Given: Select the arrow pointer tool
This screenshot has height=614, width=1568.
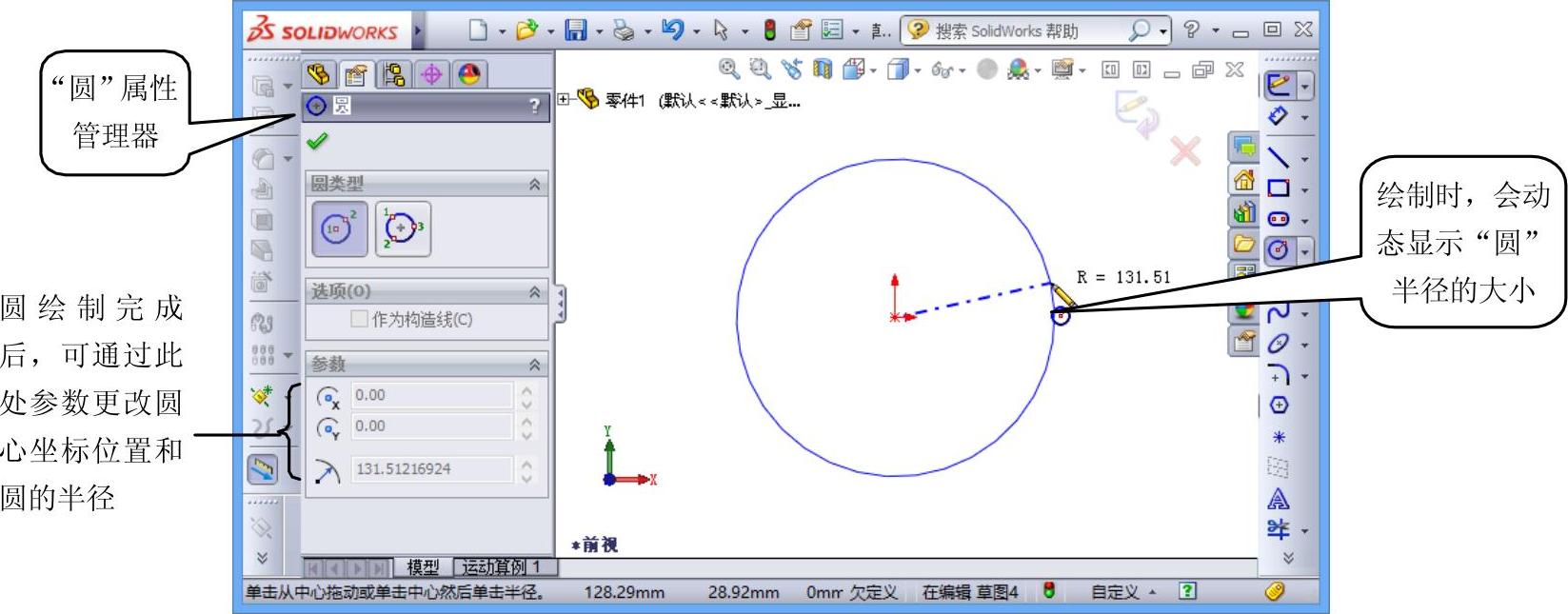Looking at the screenshot, I should tap(721, 30).
